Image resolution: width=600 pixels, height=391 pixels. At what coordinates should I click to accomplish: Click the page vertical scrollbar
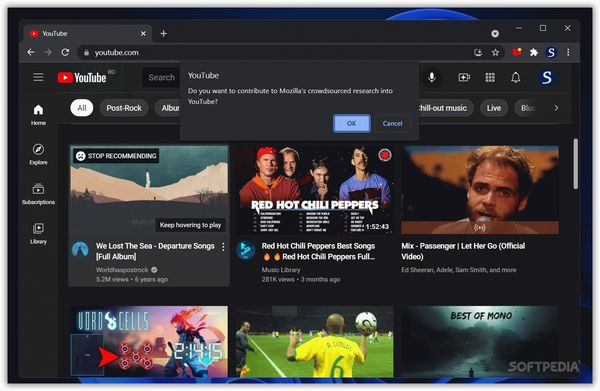[576, 164]
